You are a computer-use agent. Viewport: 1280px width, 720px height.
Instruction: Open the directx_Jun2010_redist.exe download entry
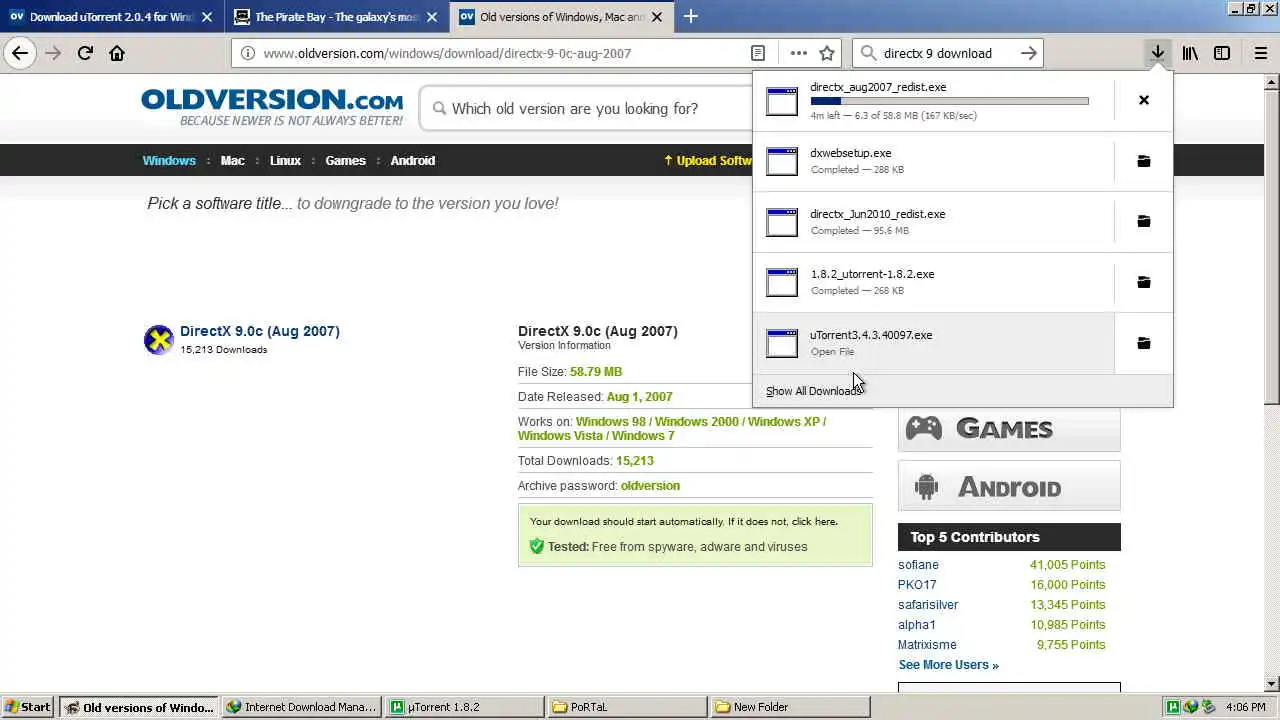(933, 221)
